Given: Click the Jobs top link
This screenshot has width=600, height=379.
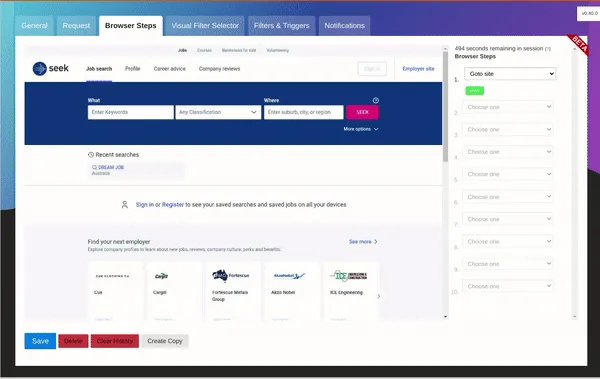Looking at the screenshot, I should click(183, 50).
